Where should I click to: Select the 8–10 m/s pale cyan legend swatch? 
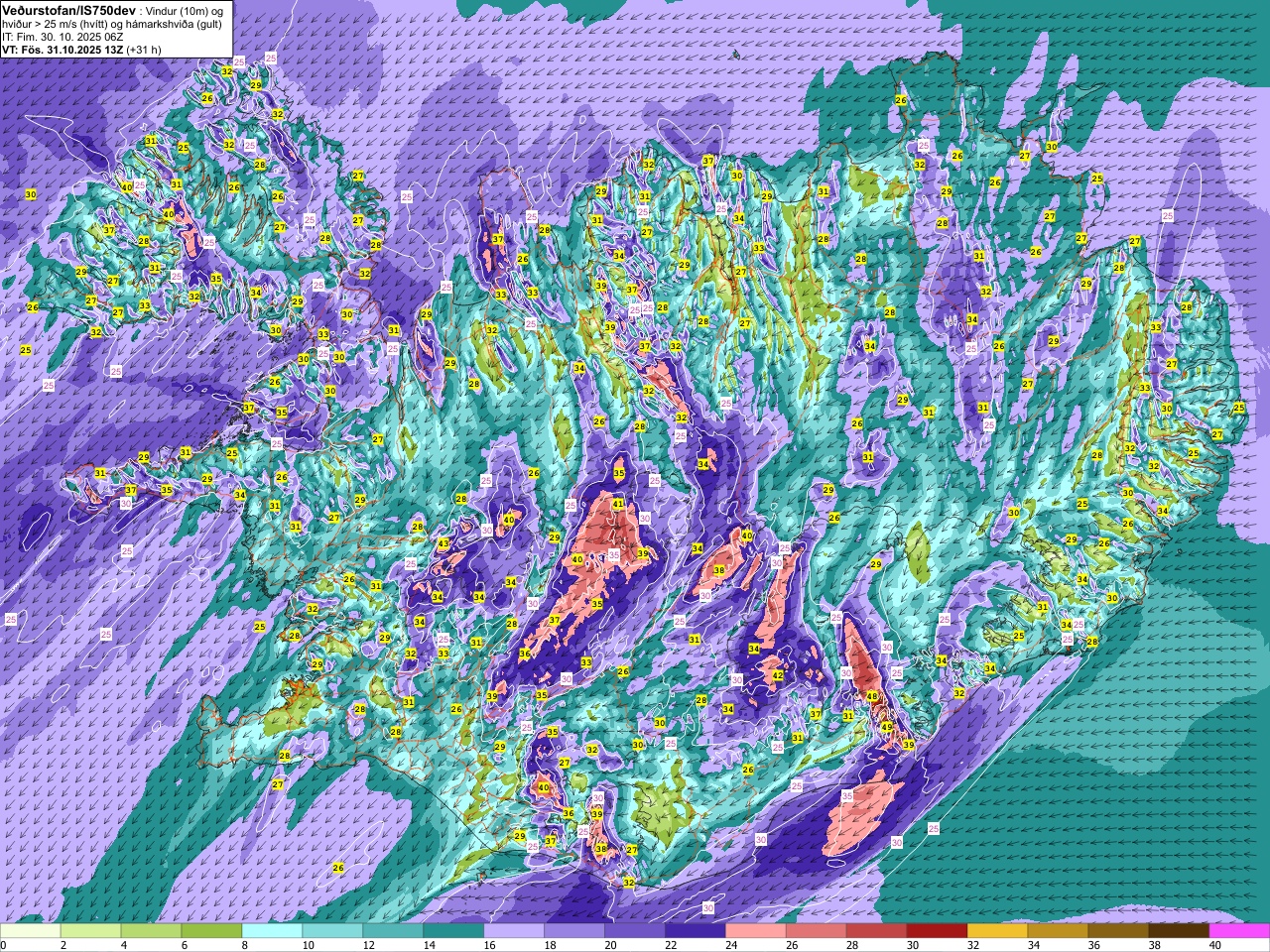click(x=272, y=932)
